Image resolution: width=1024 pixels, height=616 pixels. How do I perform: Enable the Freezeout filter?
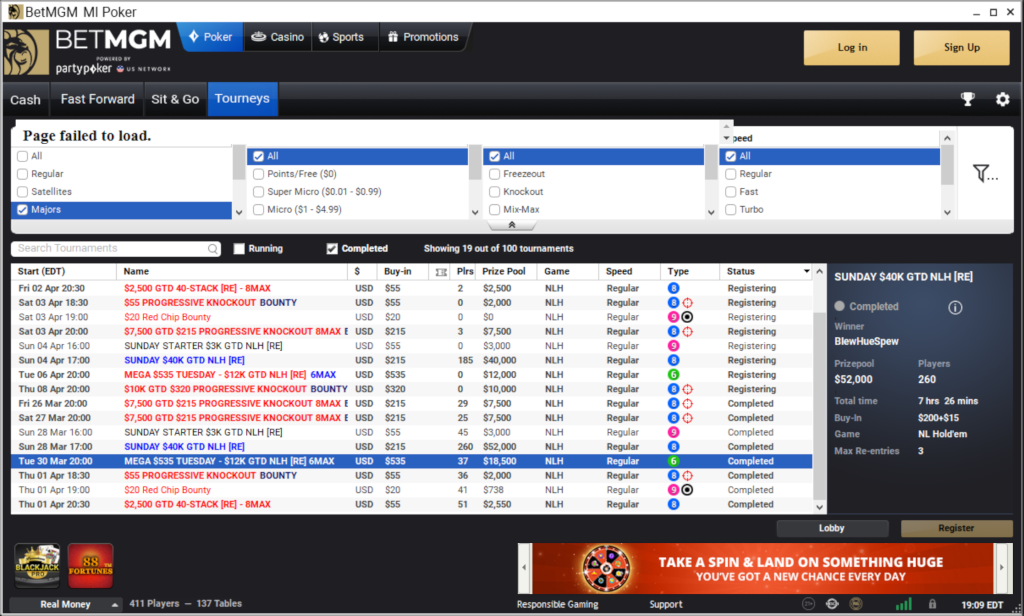(494, 174)
